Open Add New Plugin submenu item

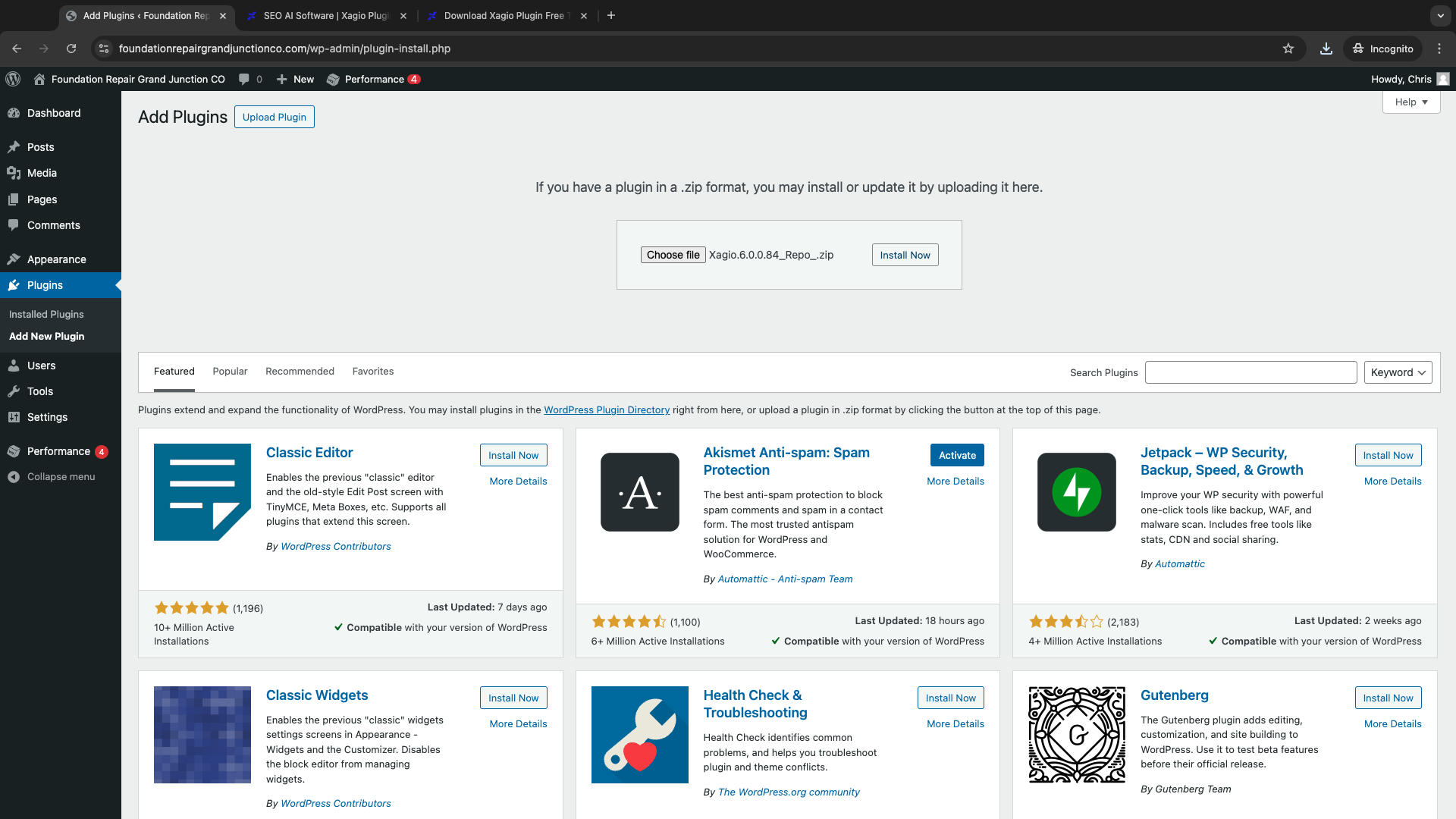pos(46,336)
